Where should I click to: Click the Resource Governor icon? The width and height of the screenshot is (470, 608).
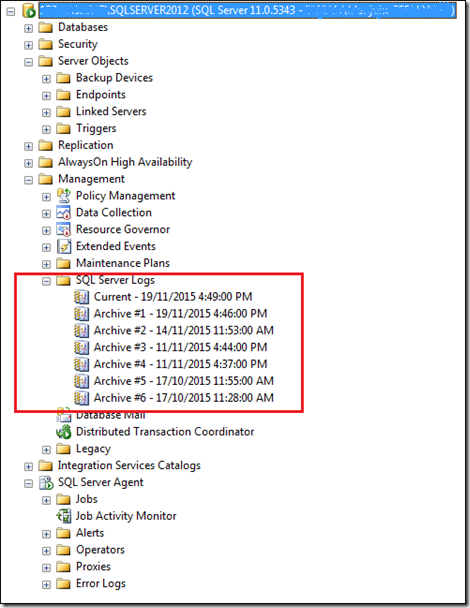[64, 230]
